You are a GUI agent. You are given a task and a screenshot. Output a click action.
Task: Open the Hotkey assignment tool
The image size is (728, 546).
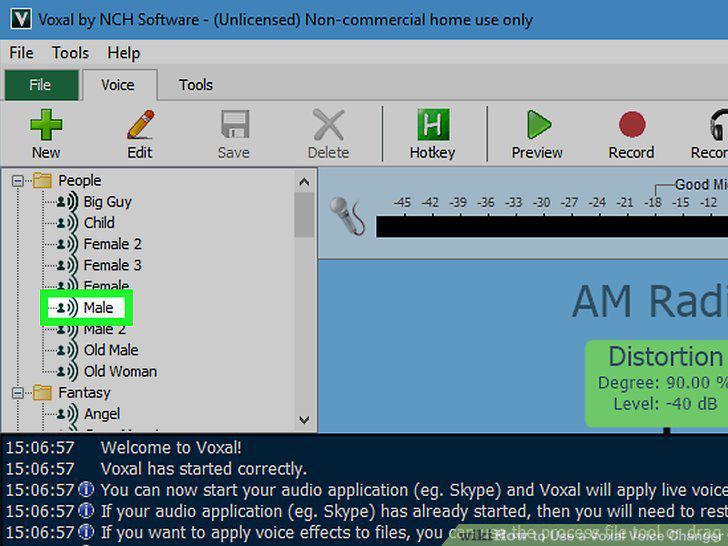(433, 124)
